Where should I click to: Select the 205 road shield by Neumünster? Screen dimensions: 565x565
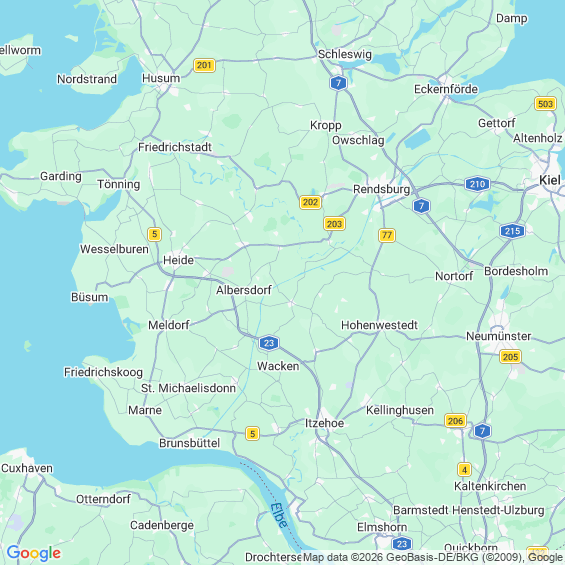coord(510,357)
